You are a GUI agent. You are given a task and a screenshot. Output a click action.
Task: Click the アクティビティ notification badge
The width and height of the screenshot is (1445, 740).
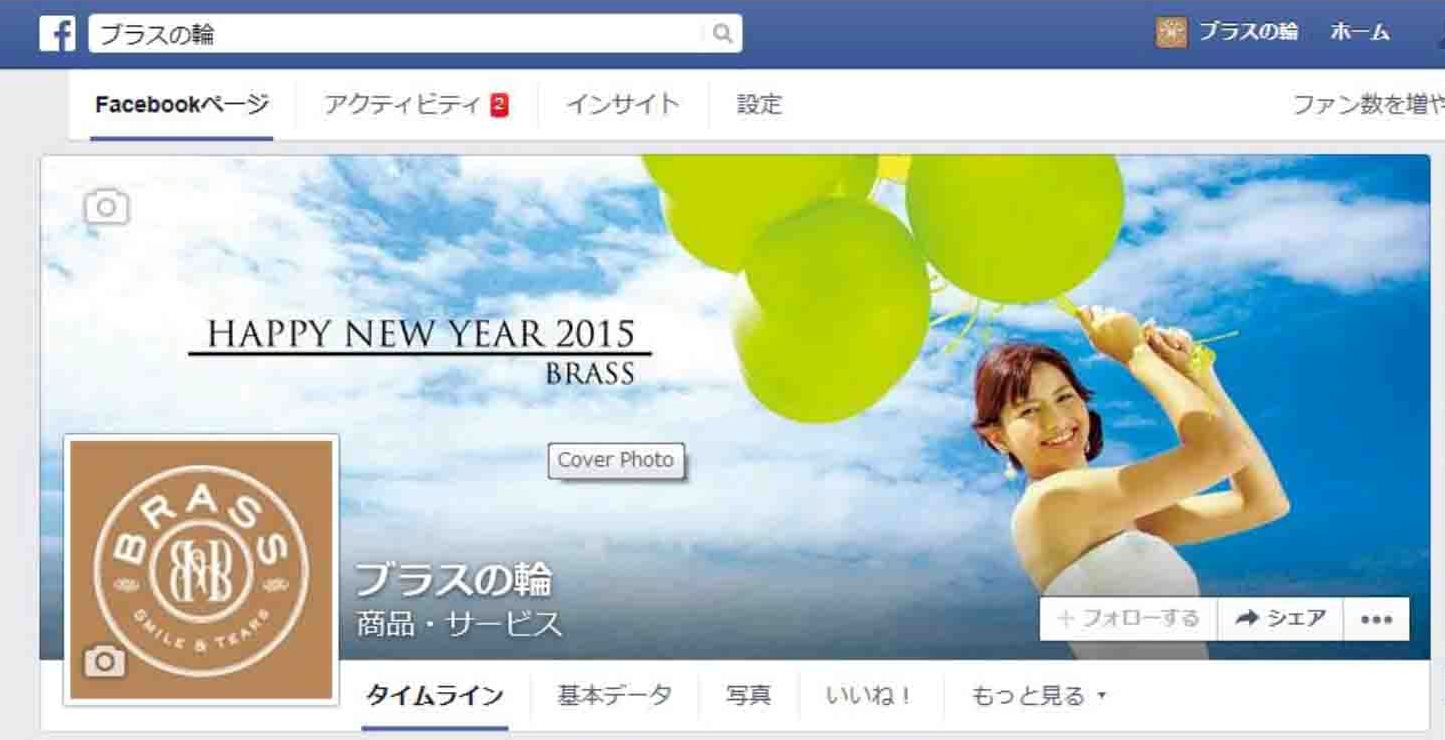coord(500,104)
